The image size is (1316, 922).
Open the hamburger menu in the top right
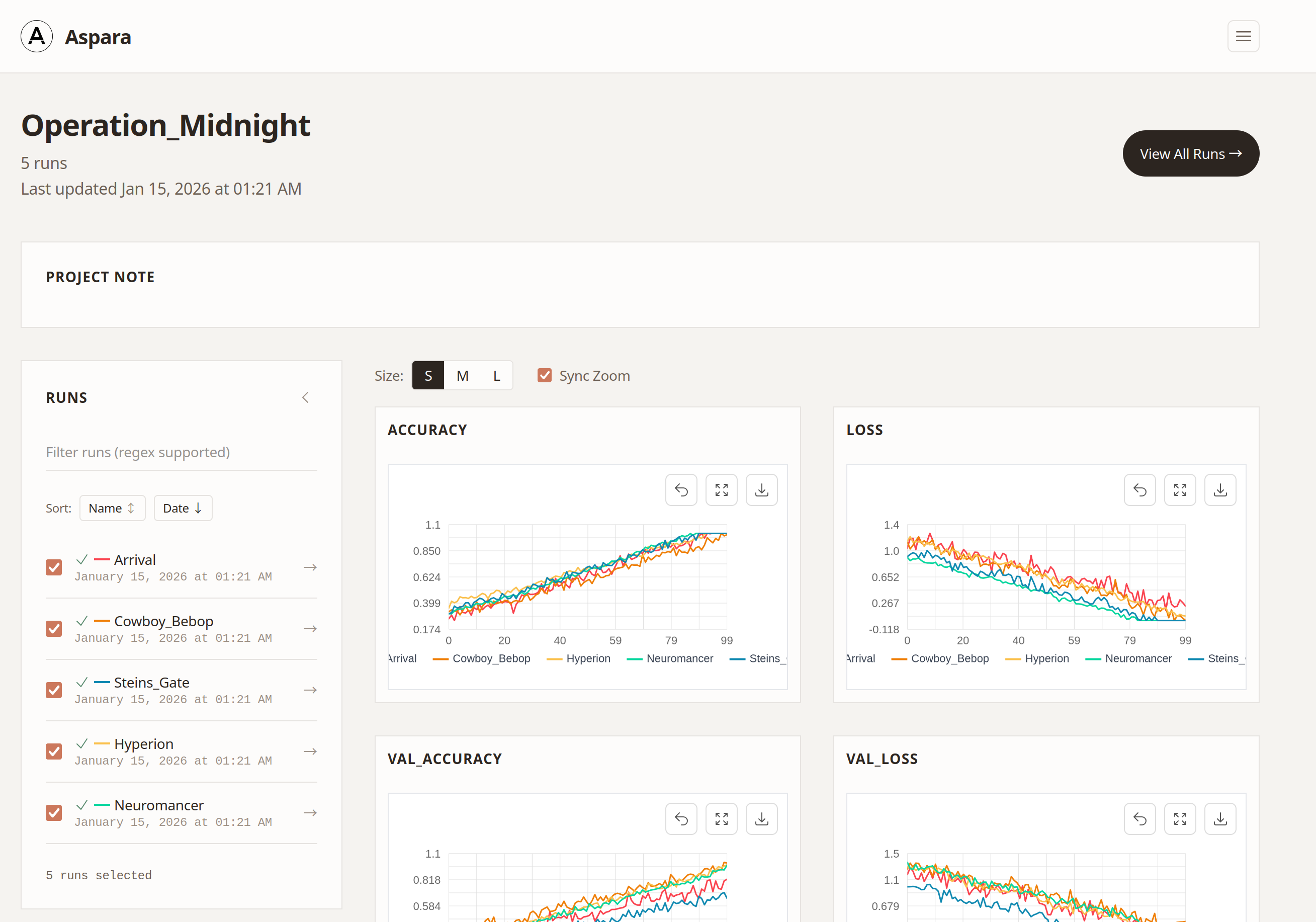click(x=1243, y=36)
